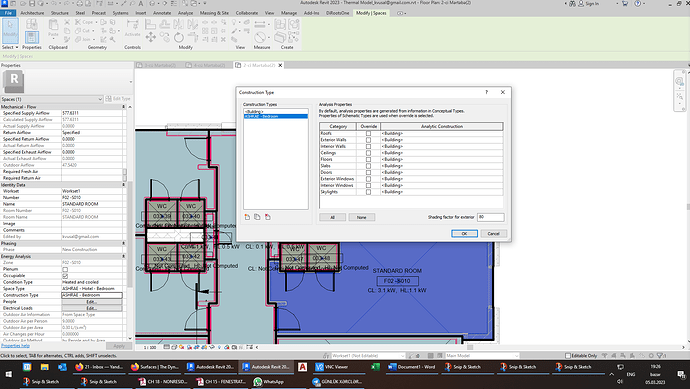Select the Modify tool in the ribbon

[x=10, y=31]
